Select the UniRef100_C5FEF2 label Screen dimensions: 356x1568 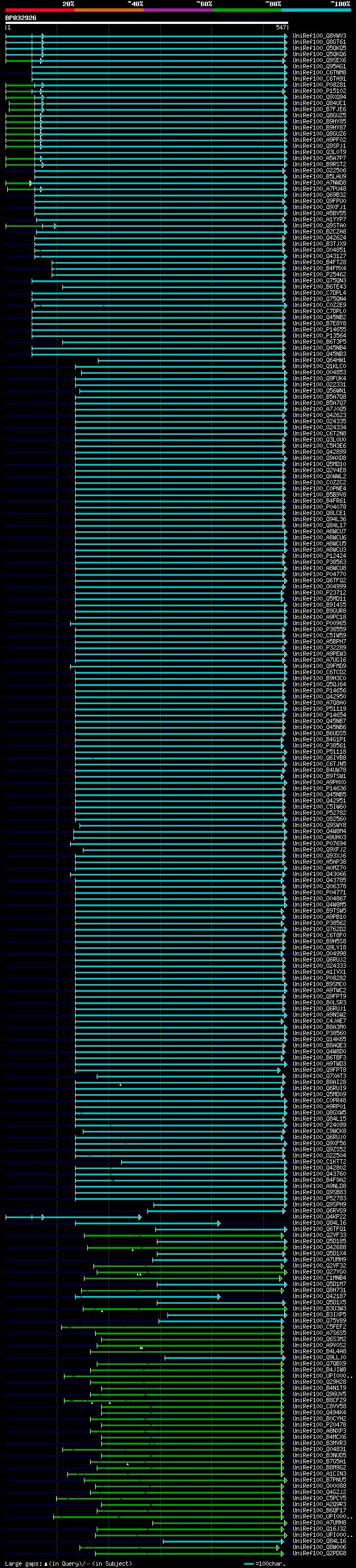pos(319,1327)
